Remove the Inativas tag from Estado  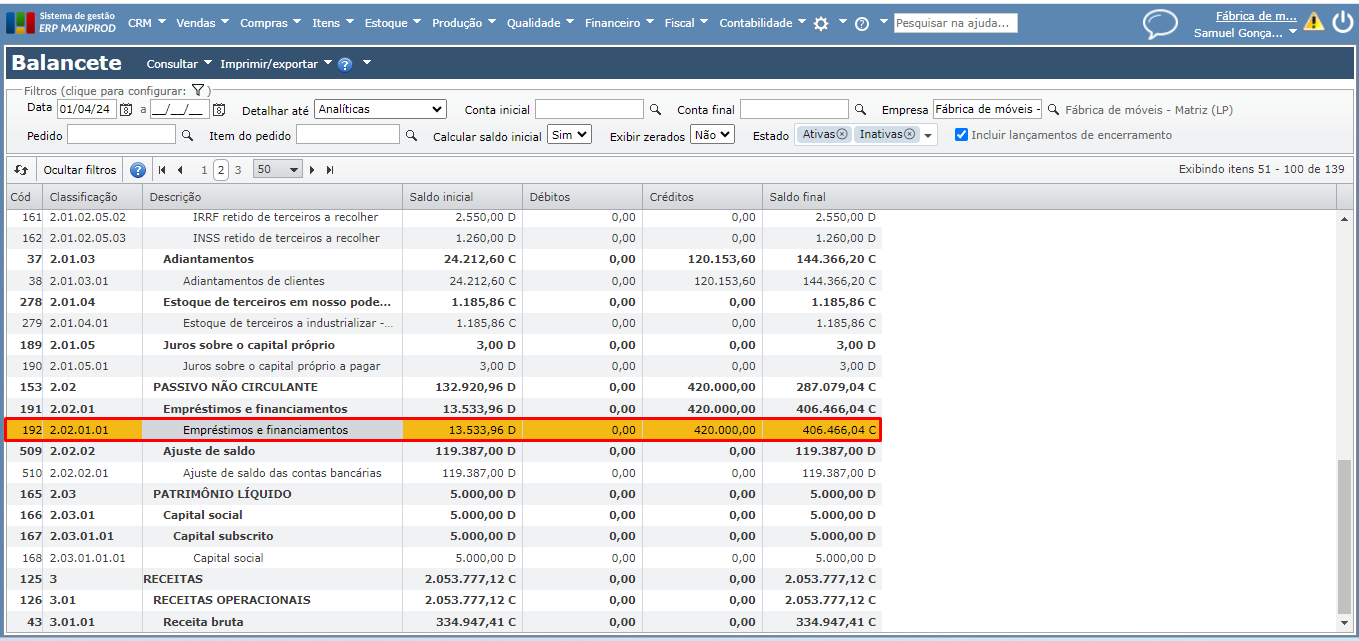click(909, 135)
